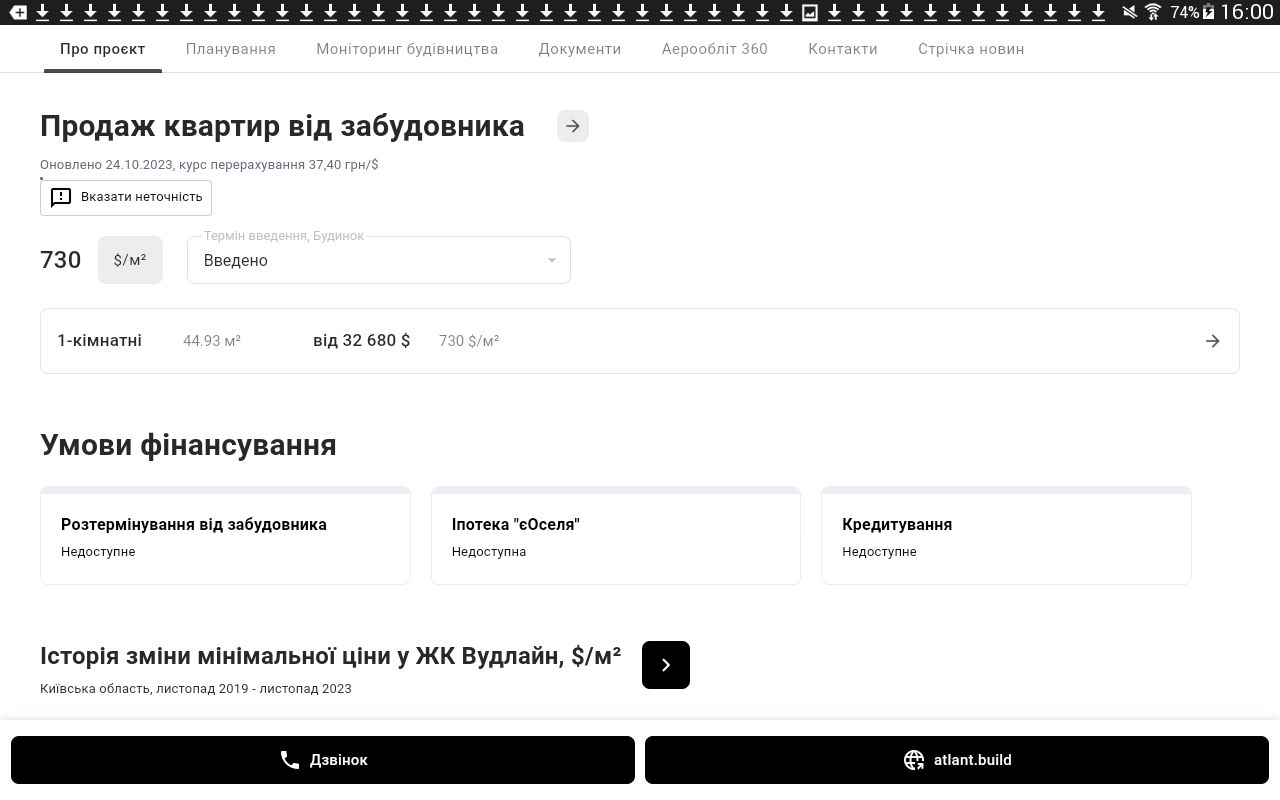
Task: Toggle the $/м² currency unit button
Action: click(130, 260)
